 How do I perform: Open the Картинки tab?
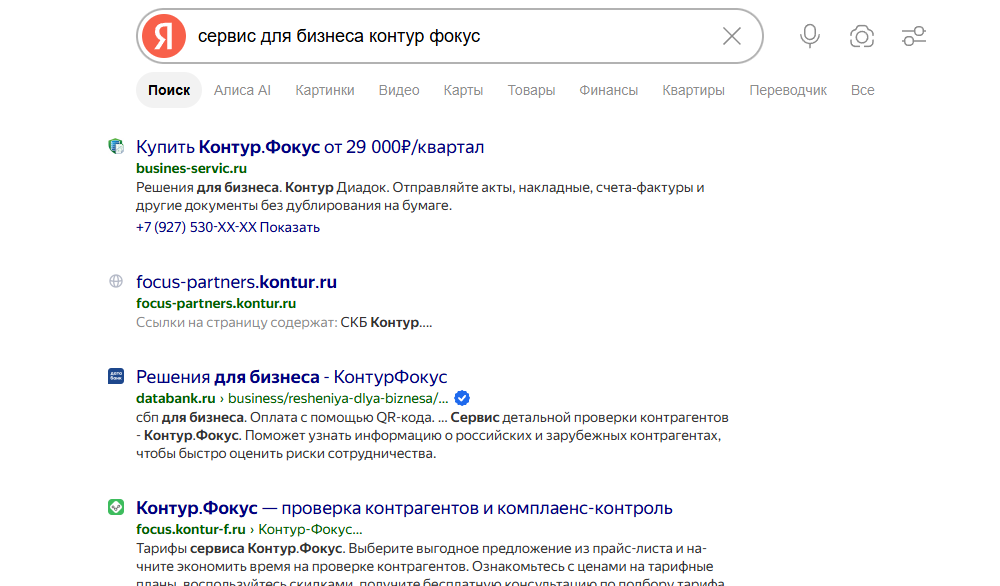325,91
